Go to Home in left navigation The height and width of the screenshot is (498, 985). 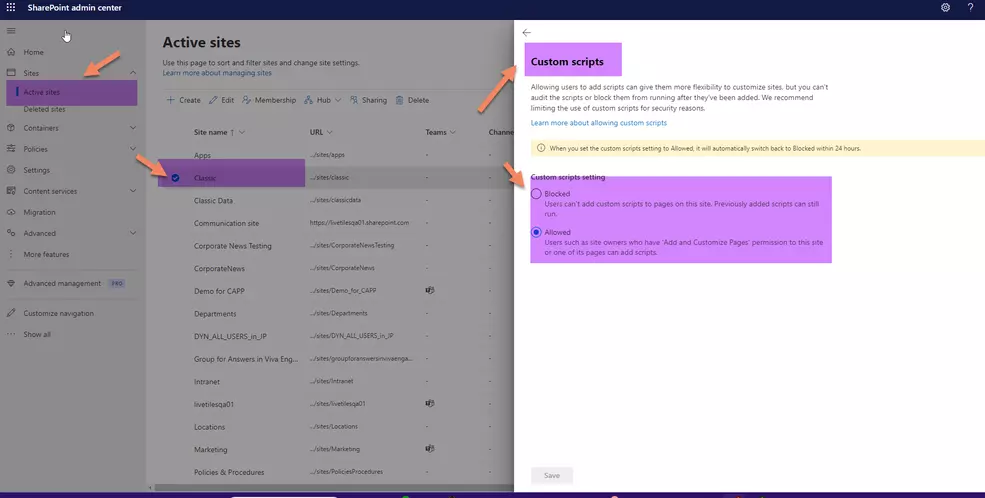pos(33,52)
